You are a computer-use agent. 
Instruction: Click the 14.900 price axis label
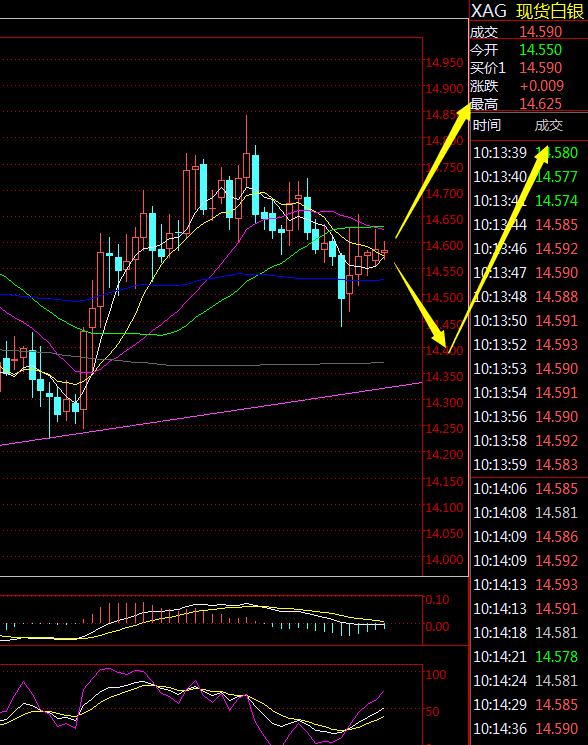[444, 89]
